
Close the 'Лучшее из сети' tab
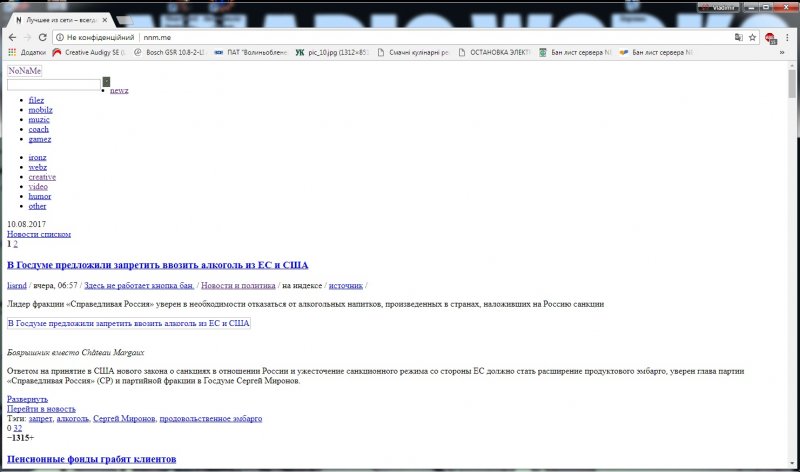pyautogui.click(x=105, y=20)
